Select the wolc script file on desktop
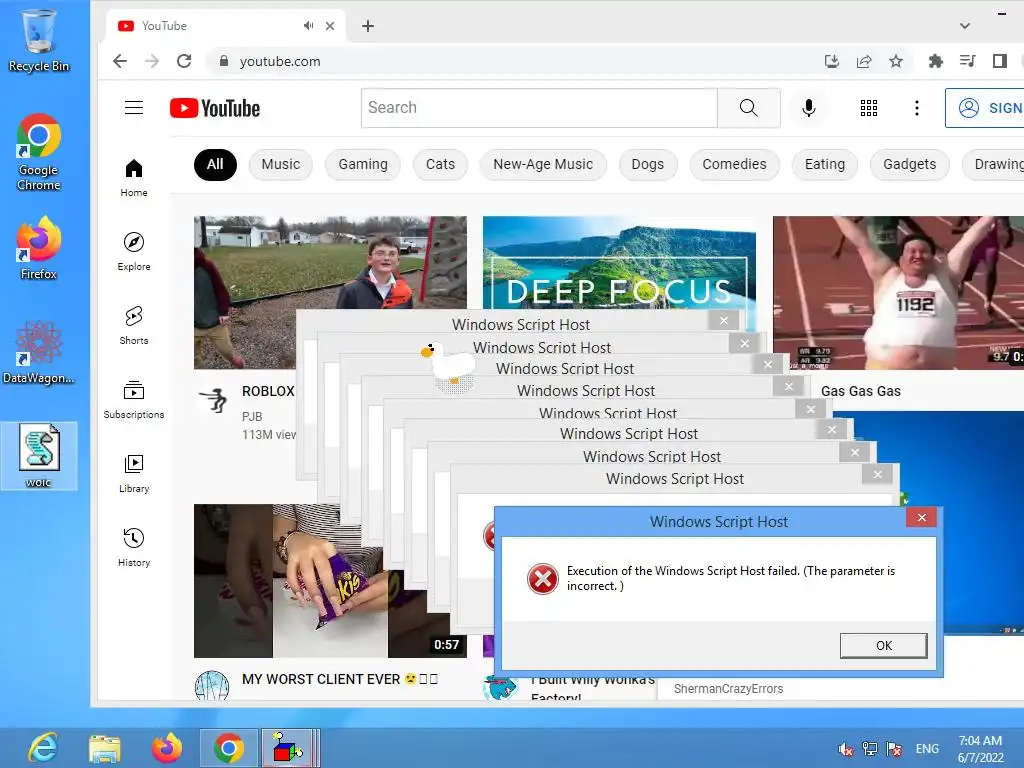 (x=39, y=455)
